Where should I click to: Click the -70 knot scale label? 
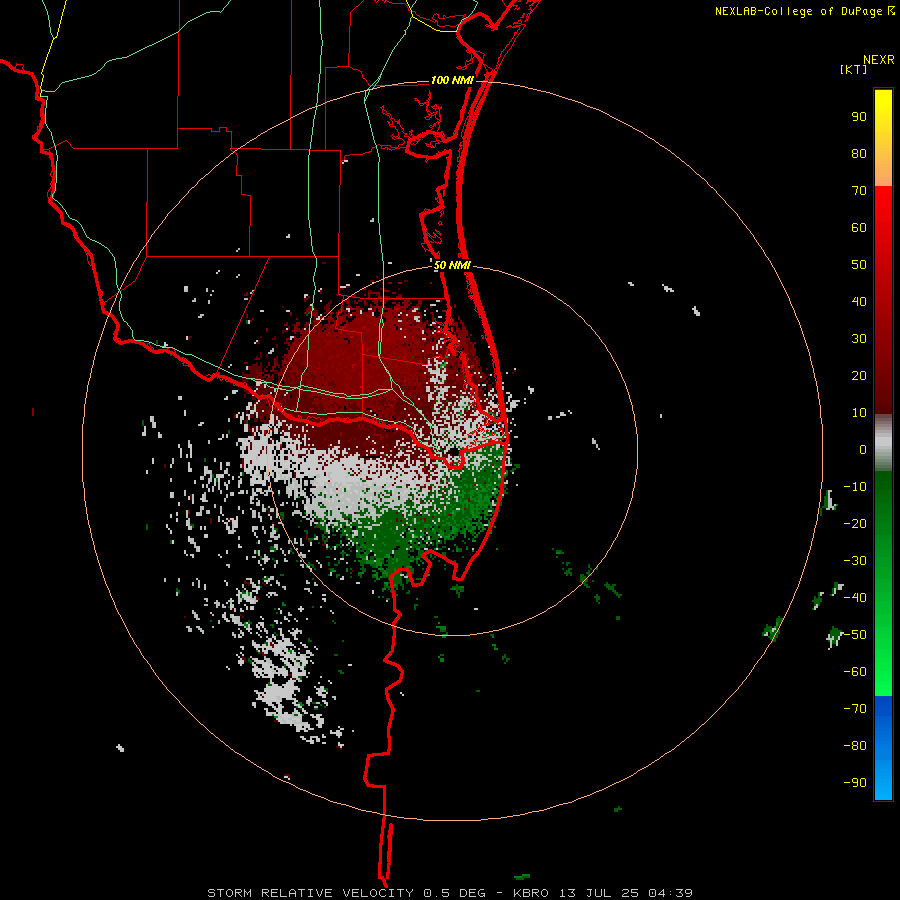tap(855, 709)
